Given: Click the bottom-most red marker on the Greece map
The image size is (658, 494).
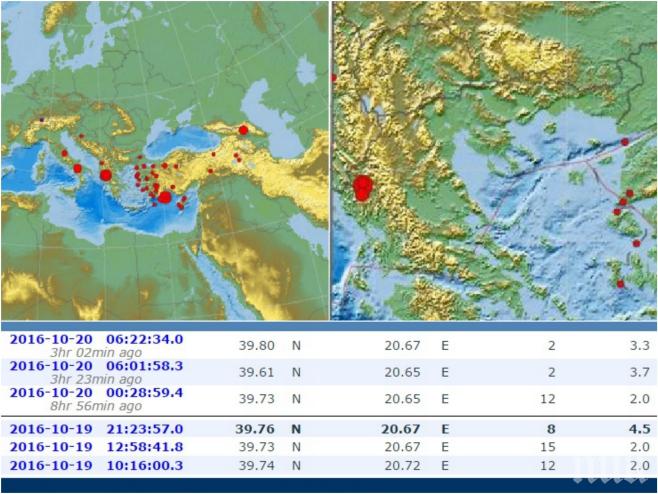Looking at the screenshot, I should click(620, 284).
